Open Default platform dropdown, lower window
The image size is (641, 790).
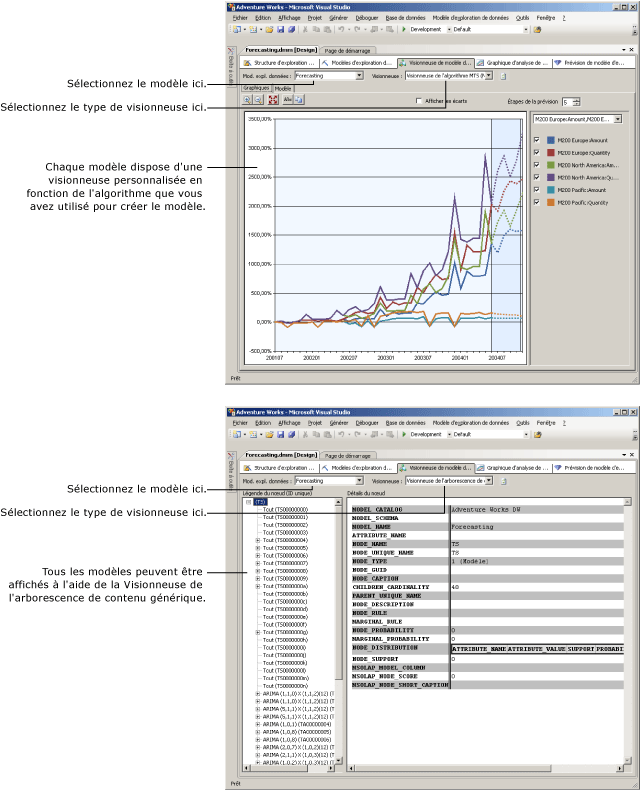tap(526, 434)
